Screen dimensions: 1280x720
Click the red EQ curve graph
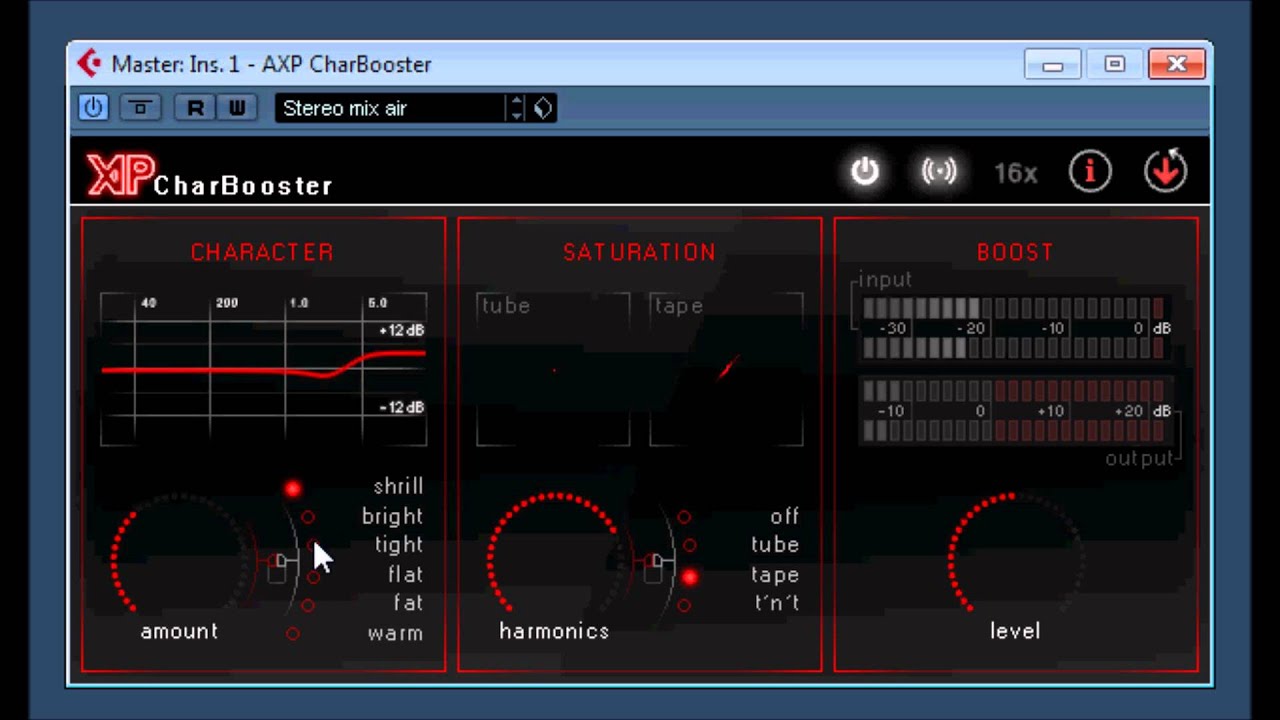click(264, 369)
